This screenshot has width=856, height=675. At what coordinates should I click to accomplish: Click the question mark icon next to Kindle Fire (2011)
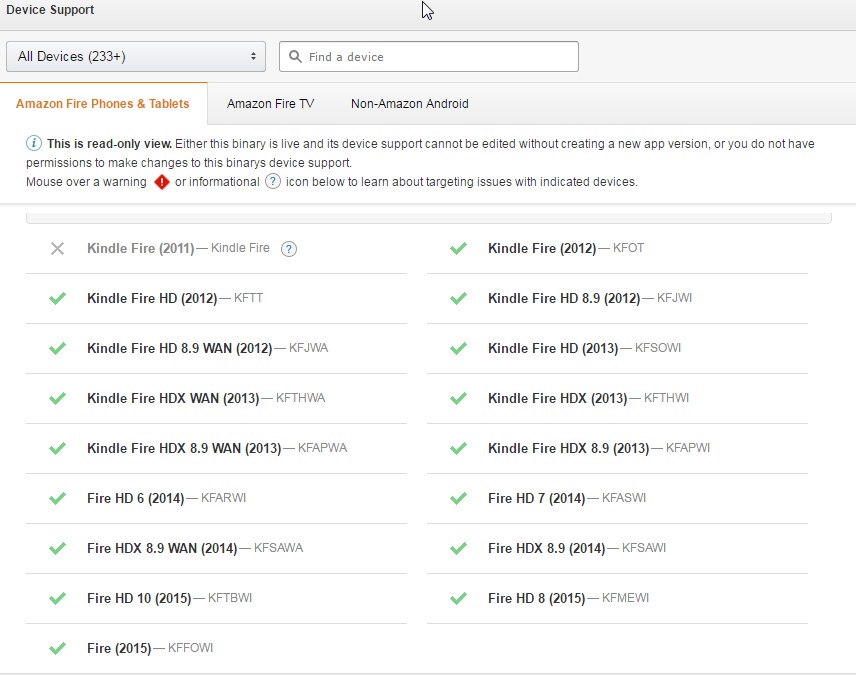point(289,249)
